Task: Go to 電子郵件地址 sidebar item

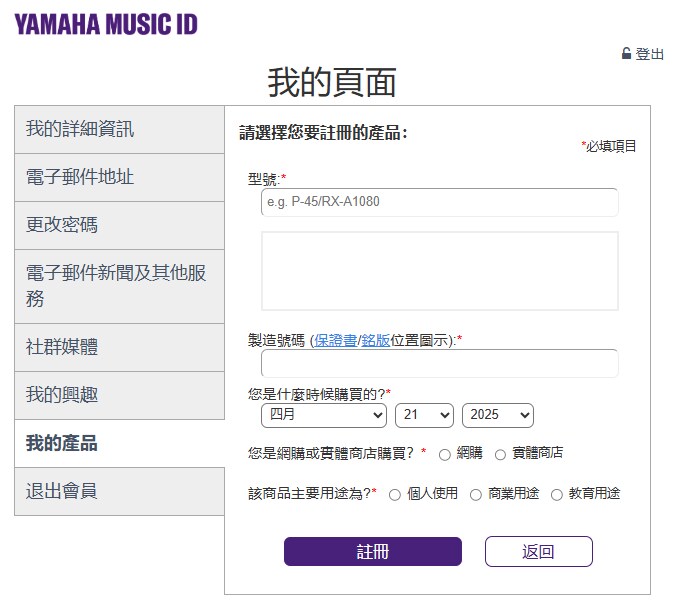Action: tap(119, 177)
